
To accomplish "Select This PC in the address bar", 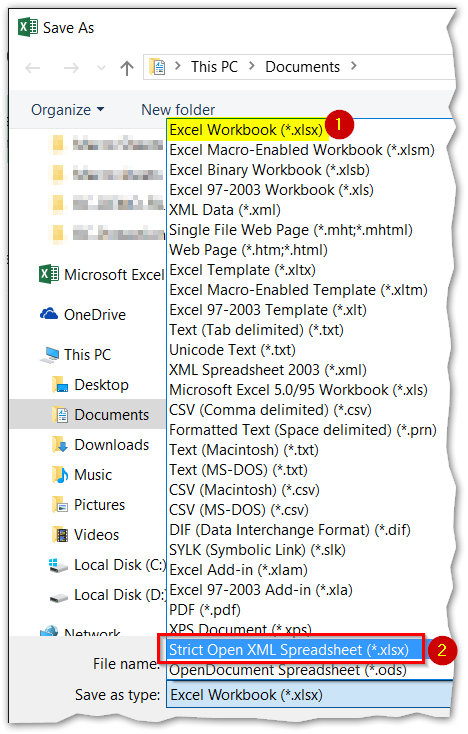I will coord(214,66).
